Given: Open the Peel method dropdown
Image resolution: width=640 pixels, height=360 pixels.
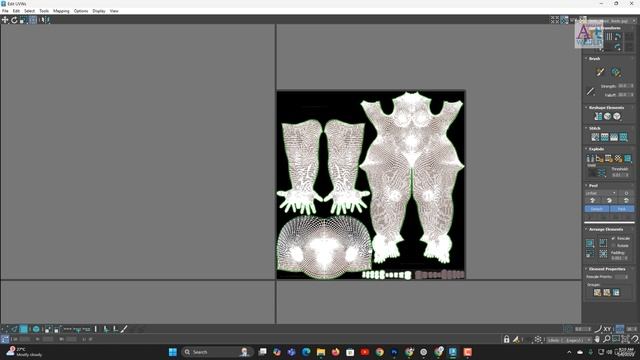Looking at the screenshot, I should tap(601, 193).
